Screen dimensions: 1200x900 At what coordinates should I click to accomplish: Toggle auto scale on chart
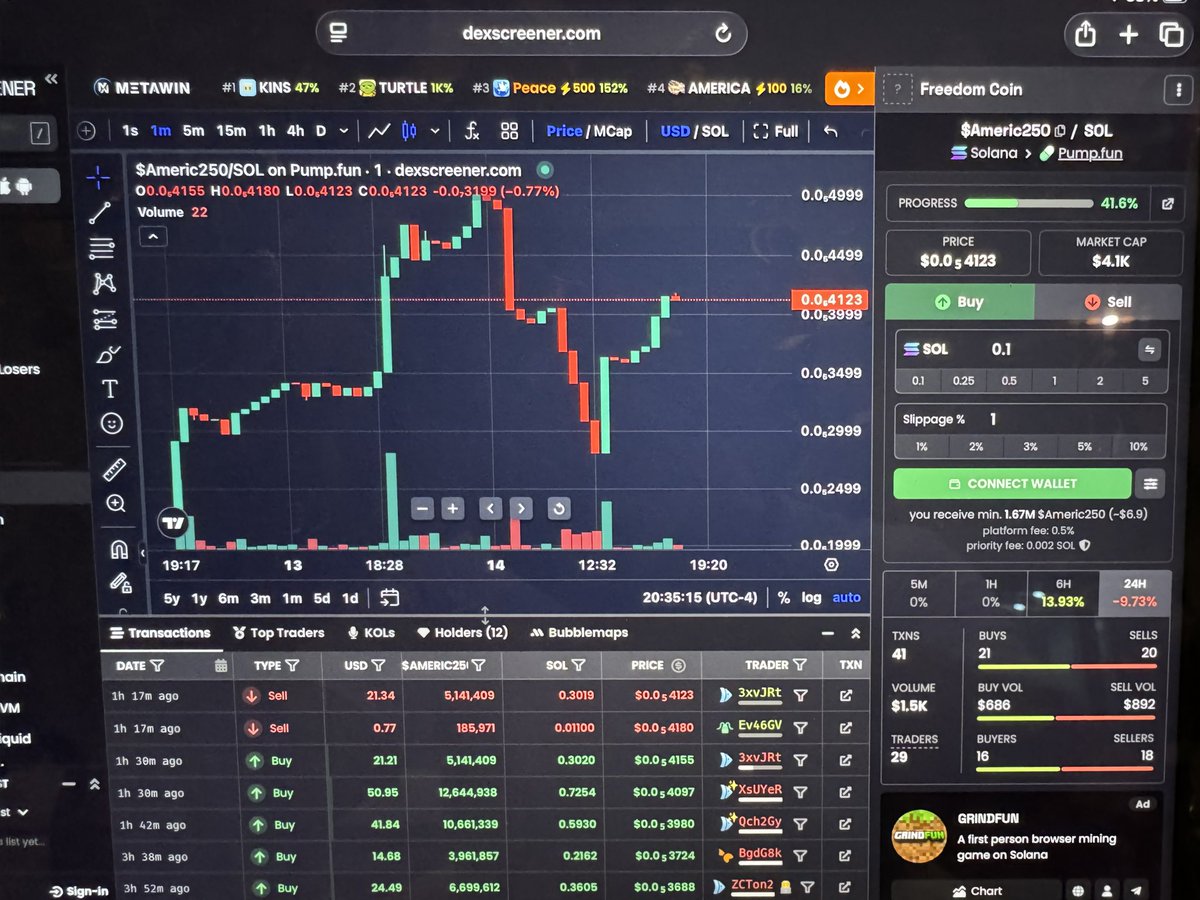coord(846,598)
